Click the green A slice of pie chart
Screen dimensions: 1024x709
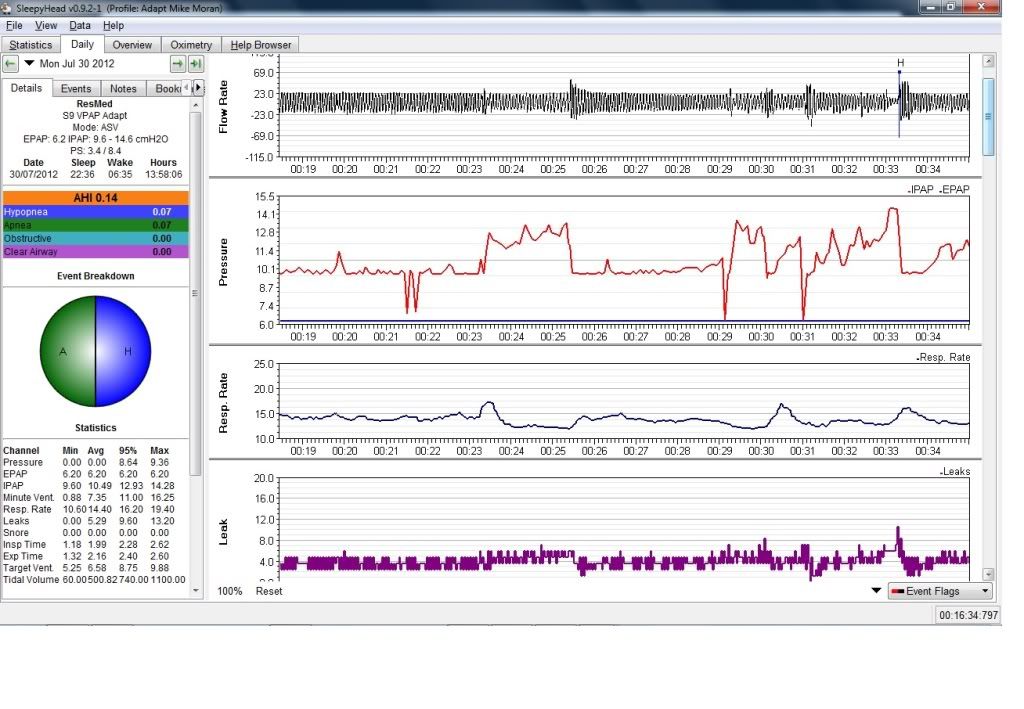click(x=67, y=351)
